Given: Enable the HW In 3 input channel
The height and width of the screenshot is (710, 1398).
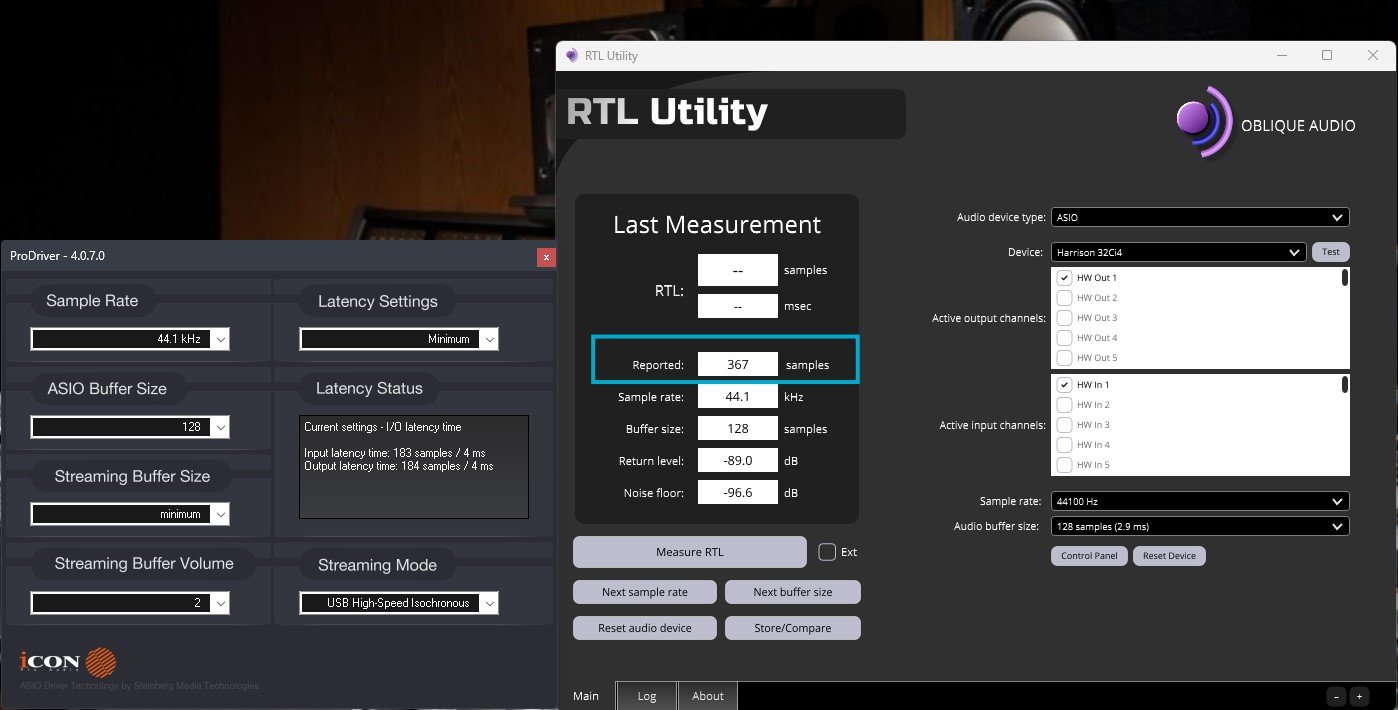Looking at the screenshot, I should (x=1065, y=425).
